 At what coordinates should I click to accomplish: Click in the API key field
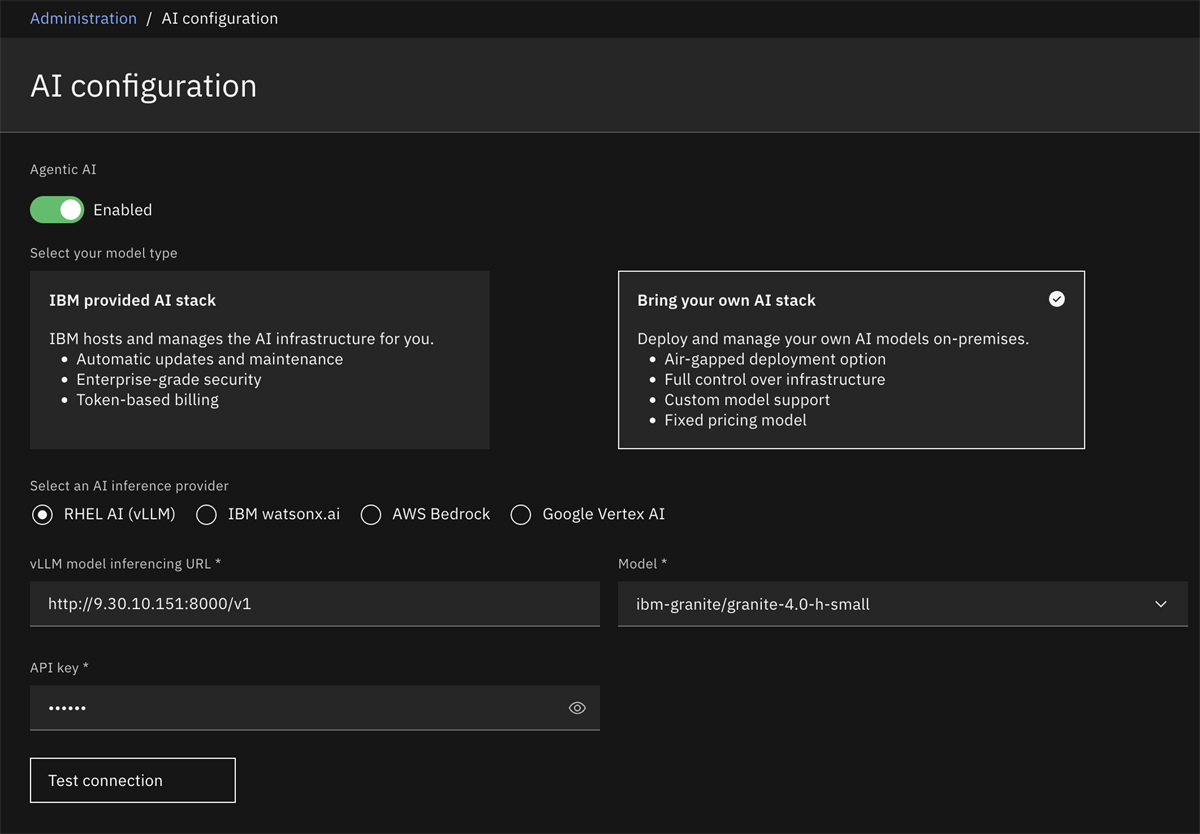[315, 708]
